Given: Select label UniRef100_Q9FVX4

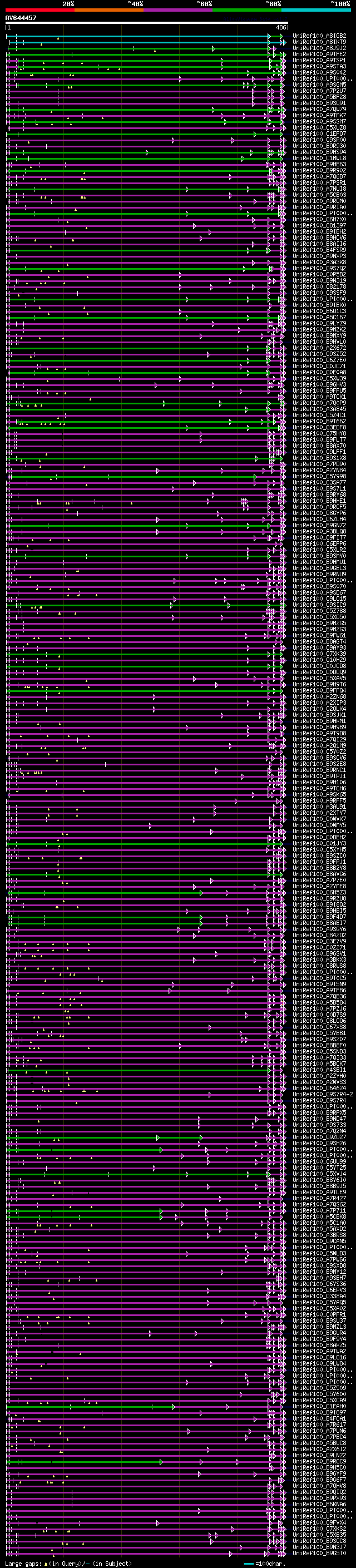Looking at the screenshot, I should [319, 1522].
